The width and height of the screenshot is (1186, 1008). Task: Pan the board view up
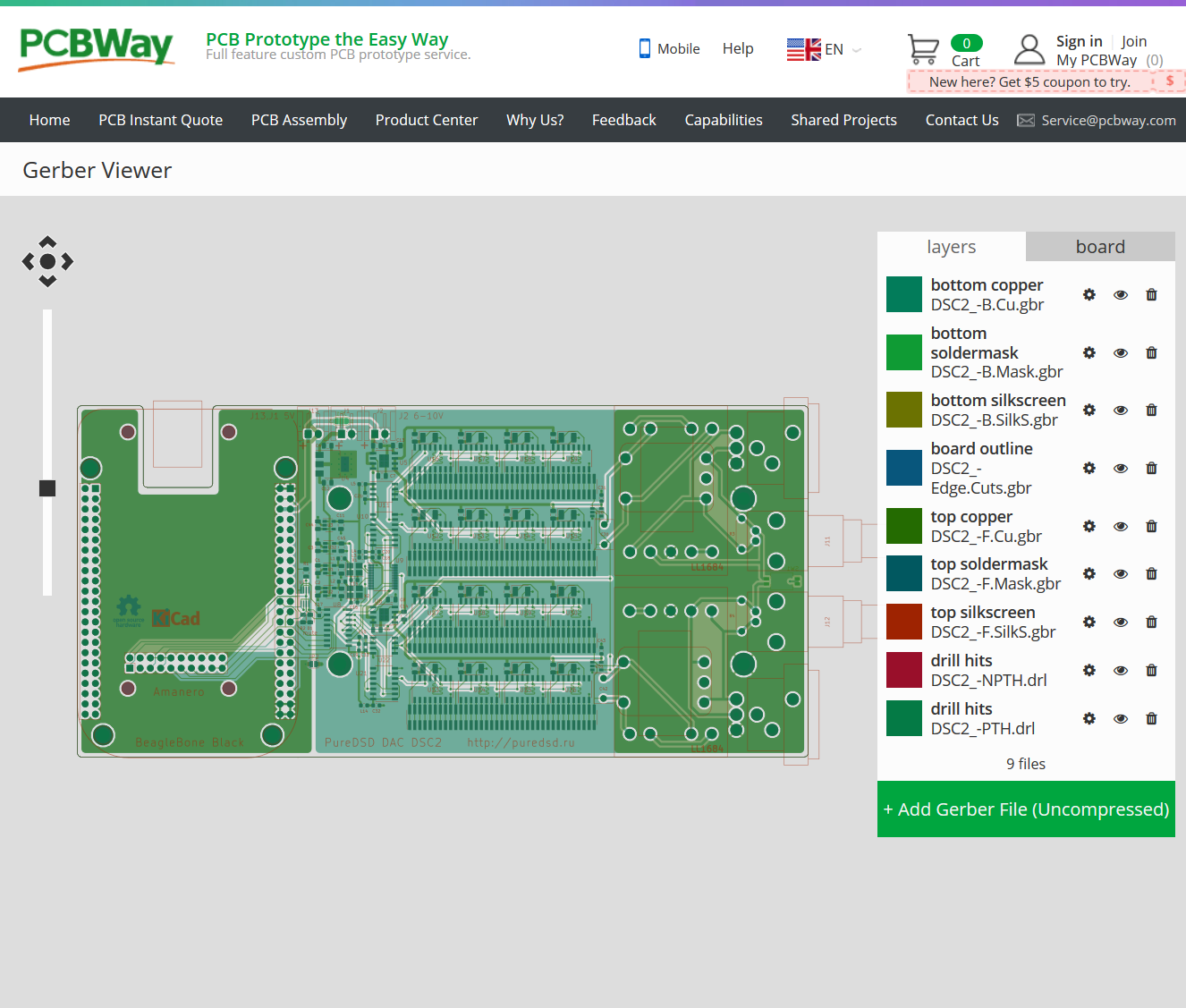(47, 241)
